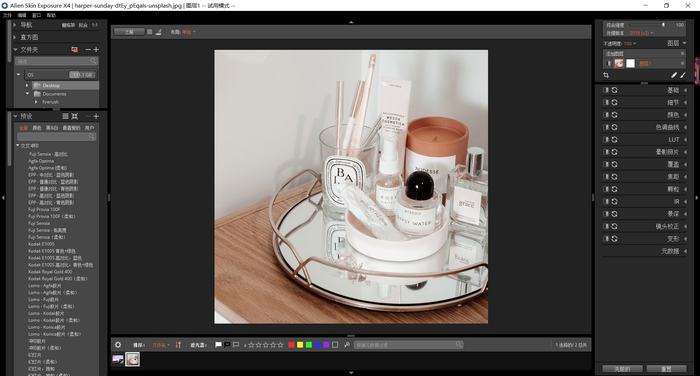Click the orange folder icon in 文件夹 header

pos(75,50)
